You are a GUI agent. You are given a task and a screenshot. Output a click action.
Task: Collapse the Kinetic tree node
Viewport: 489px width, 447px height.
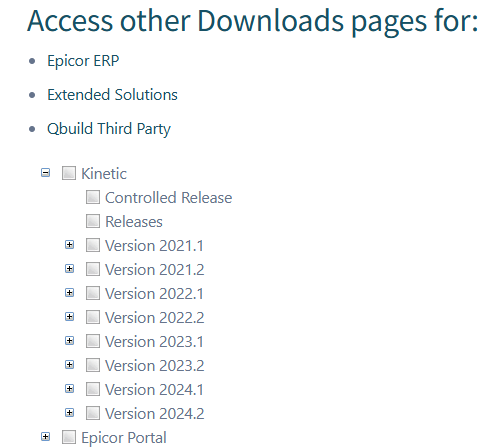coord(45,173)
